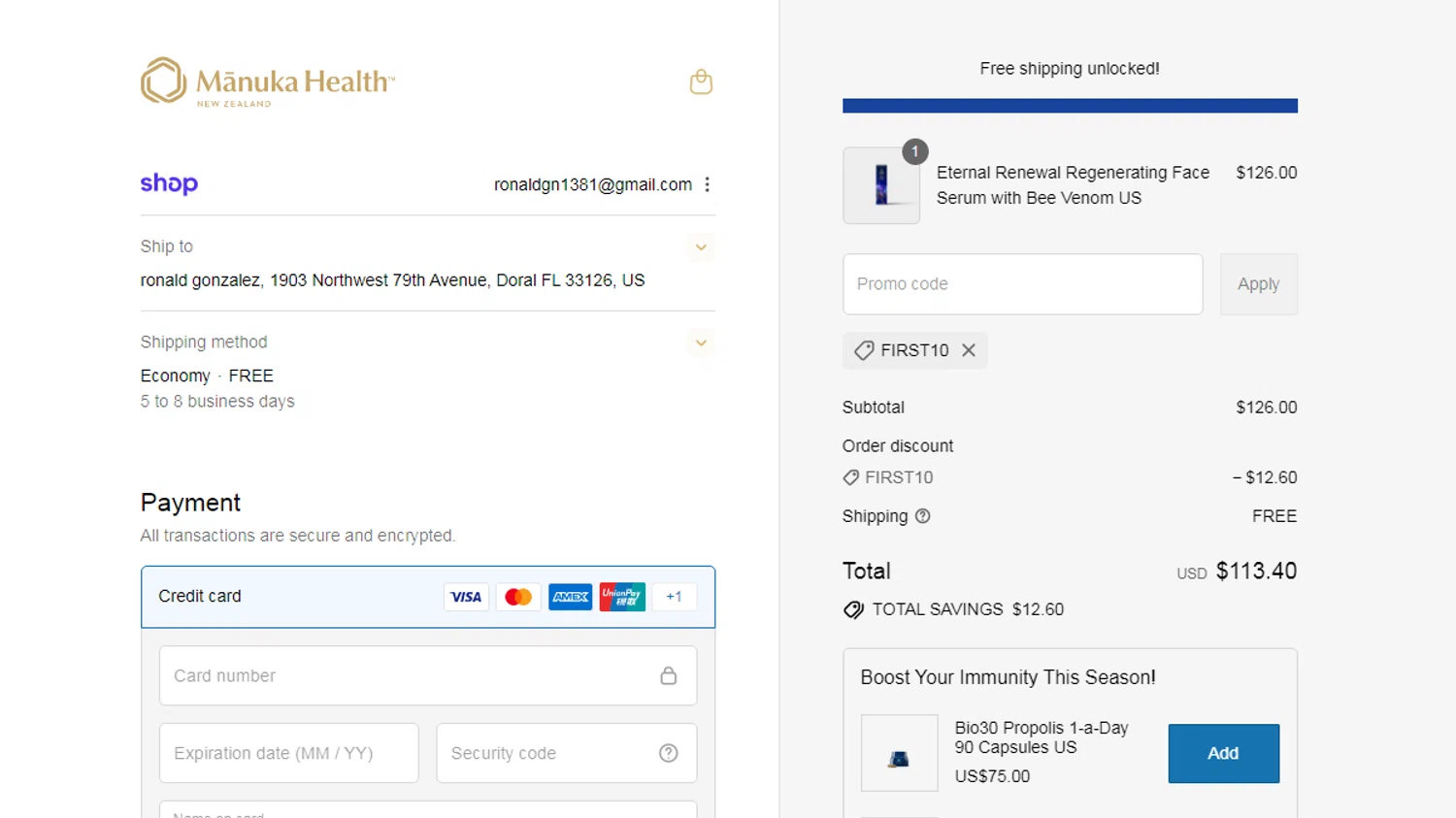Add Bio30 Propolis capsules to order

click(1223, 753)
